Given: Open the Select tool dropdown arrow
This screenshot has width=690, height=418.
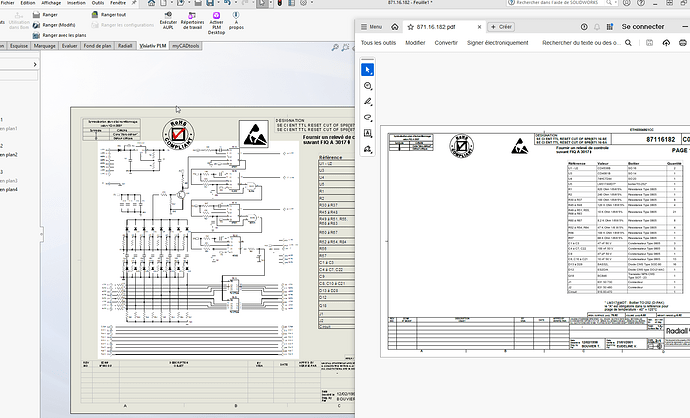Looking at the screenshot, I should point(269,3).
